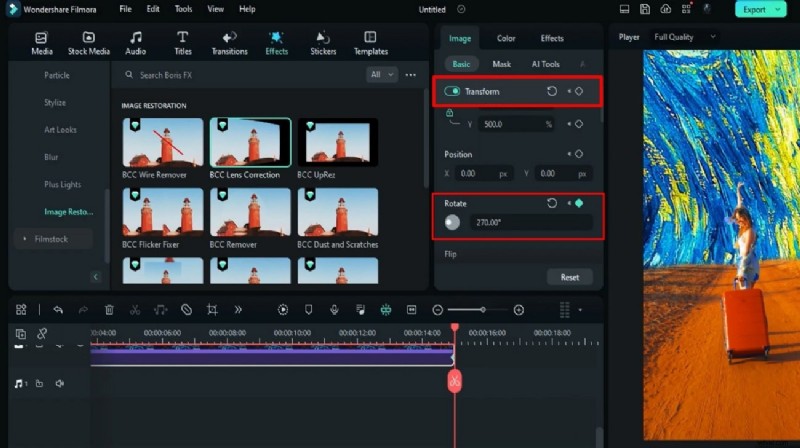The height and width of the screenshot is (448, 800).
Task: Open the Stickers panel
Action: [x=323, y=42]
